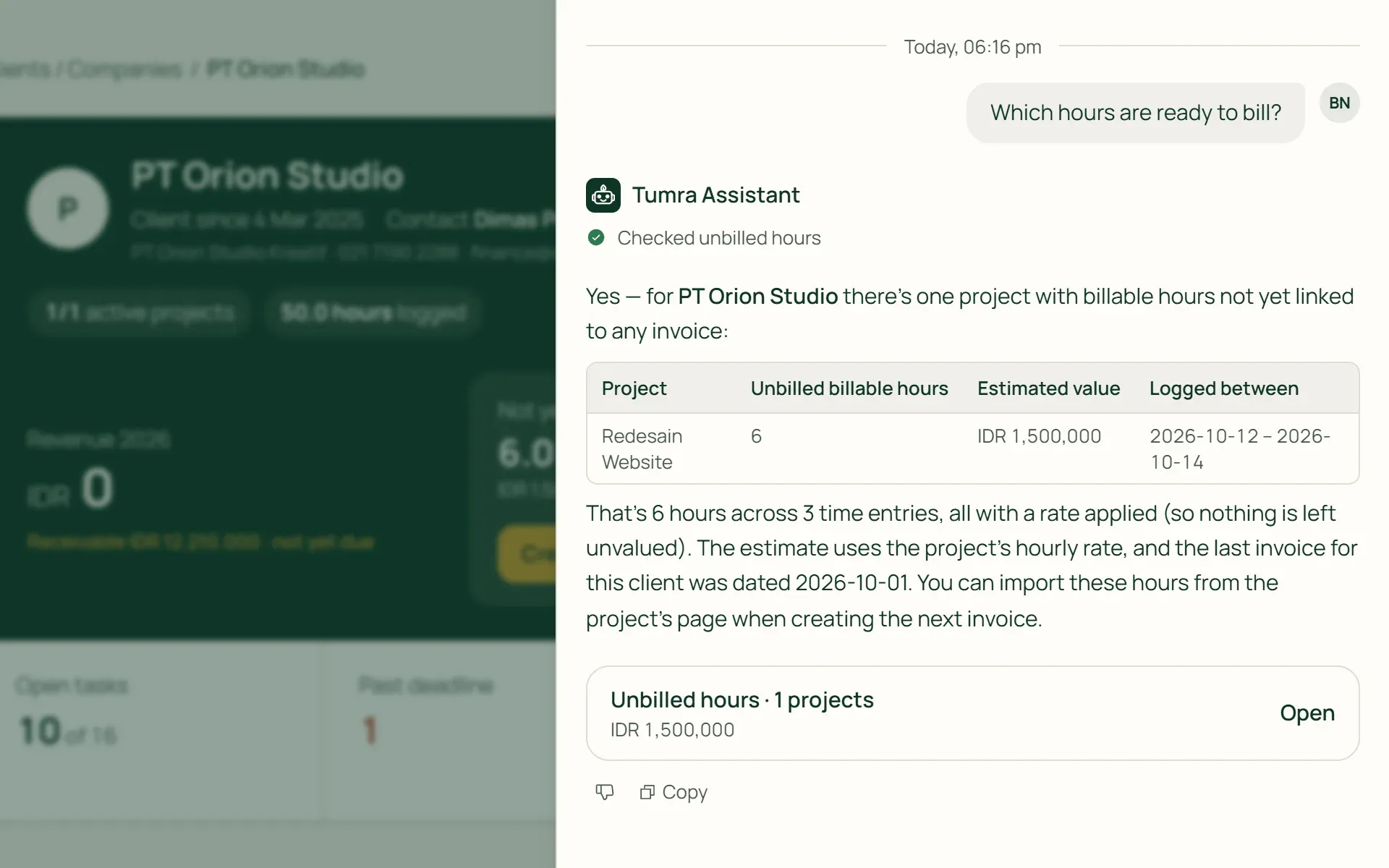Click the 'Which hours are ready to bill?' message

point(1135,113)
